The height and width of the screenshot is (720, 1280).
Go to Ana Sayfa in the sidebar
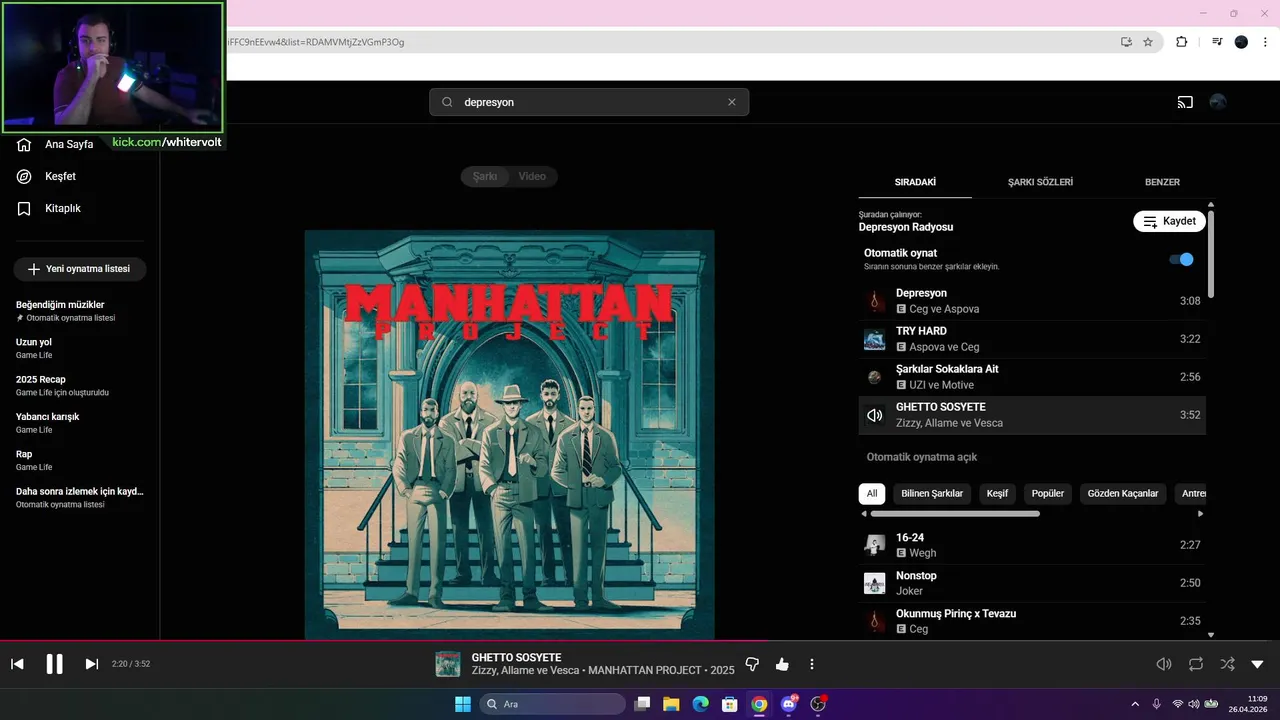click(x=57, y=144)
